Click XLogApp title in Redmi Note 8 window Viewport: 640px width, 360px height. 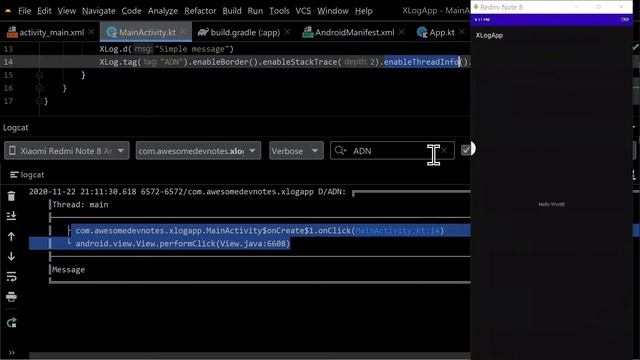(489, 36)
